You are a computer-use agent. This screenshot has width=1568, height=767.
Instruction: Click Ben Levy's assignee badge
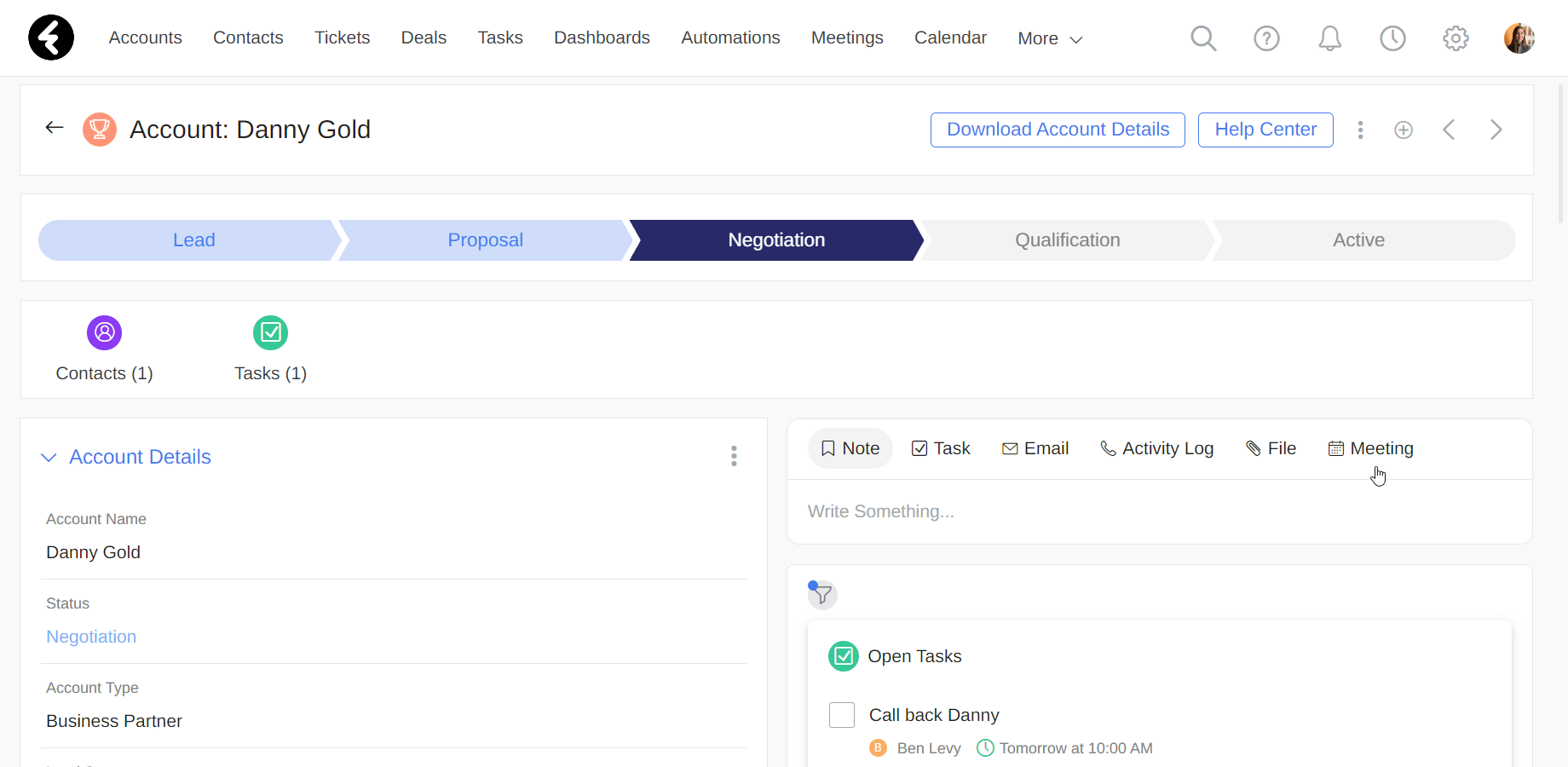878,747
